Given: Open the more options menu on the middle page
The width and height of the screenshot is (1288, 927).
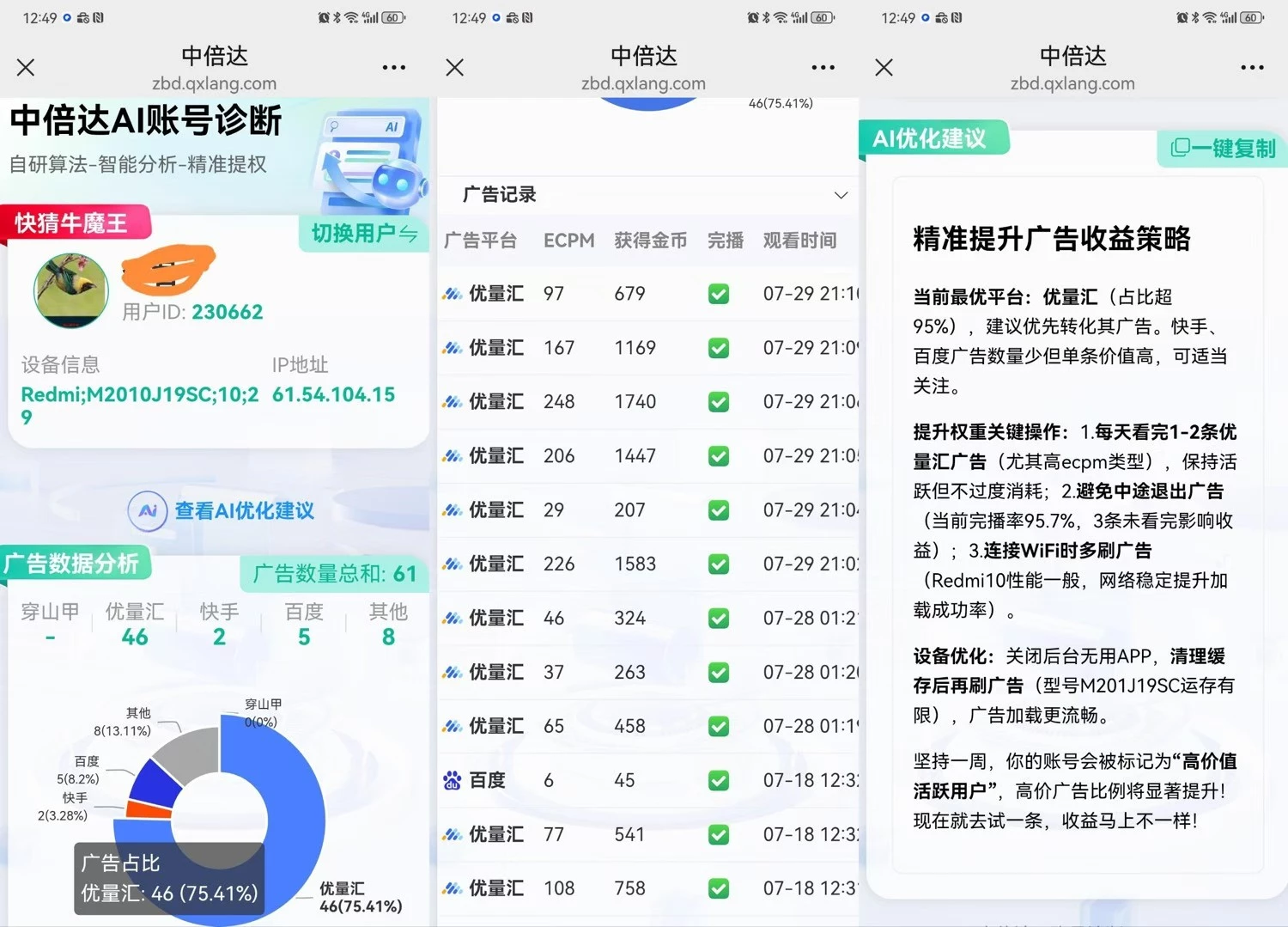Looking at the screenshot, I should tap(823, 67).
